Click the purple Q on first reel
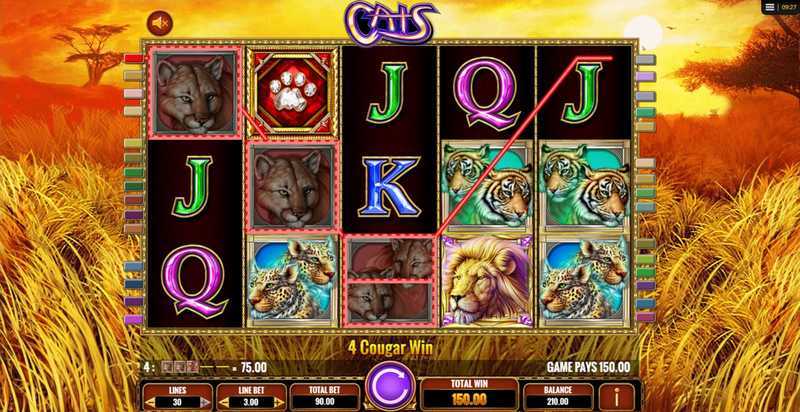 pos(195,281)
